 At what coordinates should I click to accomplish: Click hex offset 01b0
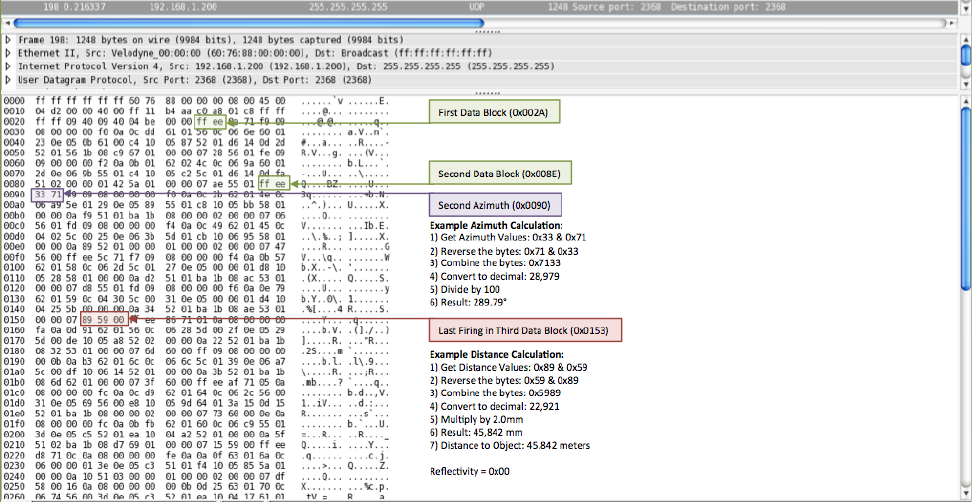tap(13, 382)
